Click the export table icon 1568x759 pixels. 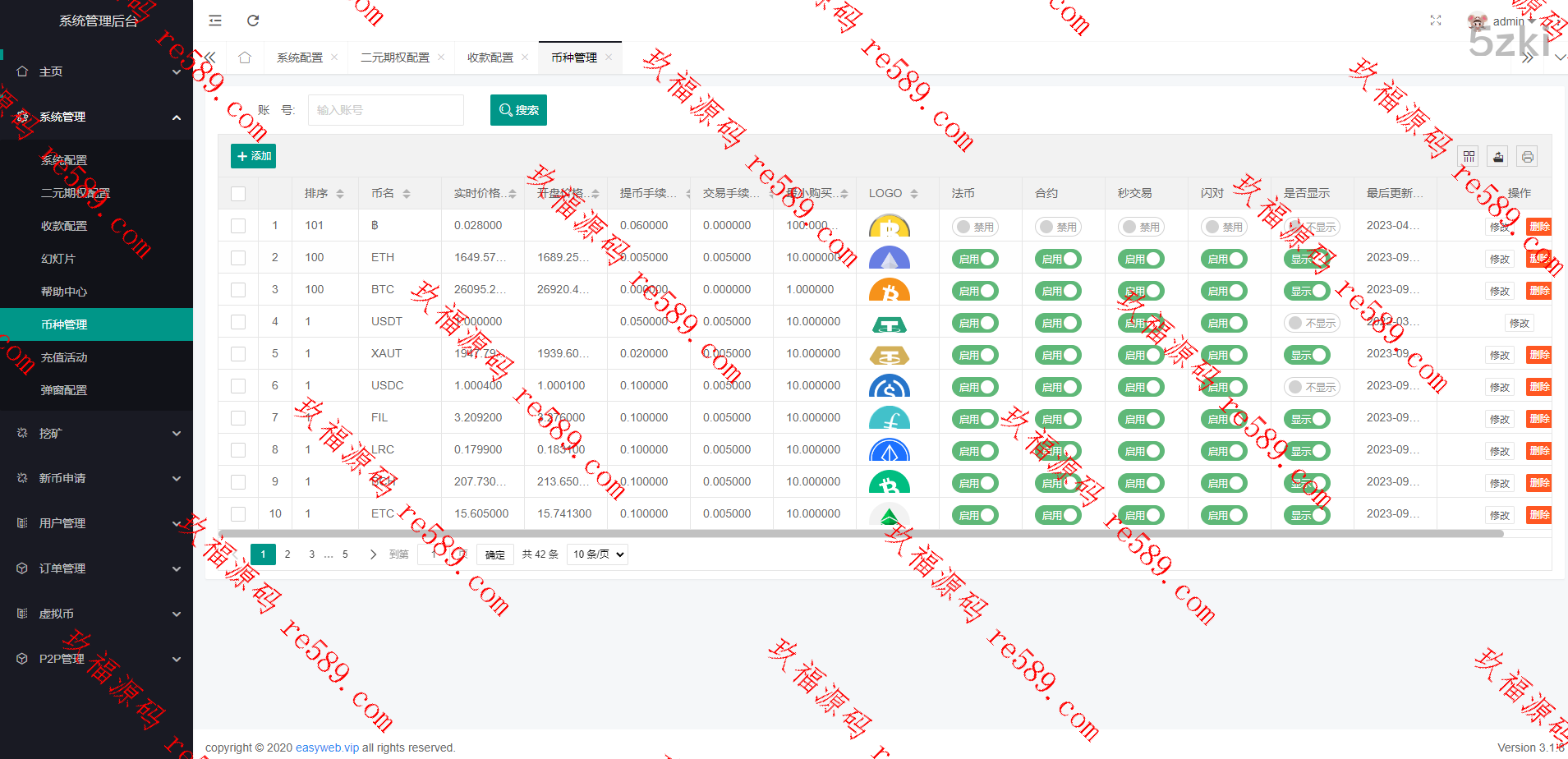[x=1498, y=157]
